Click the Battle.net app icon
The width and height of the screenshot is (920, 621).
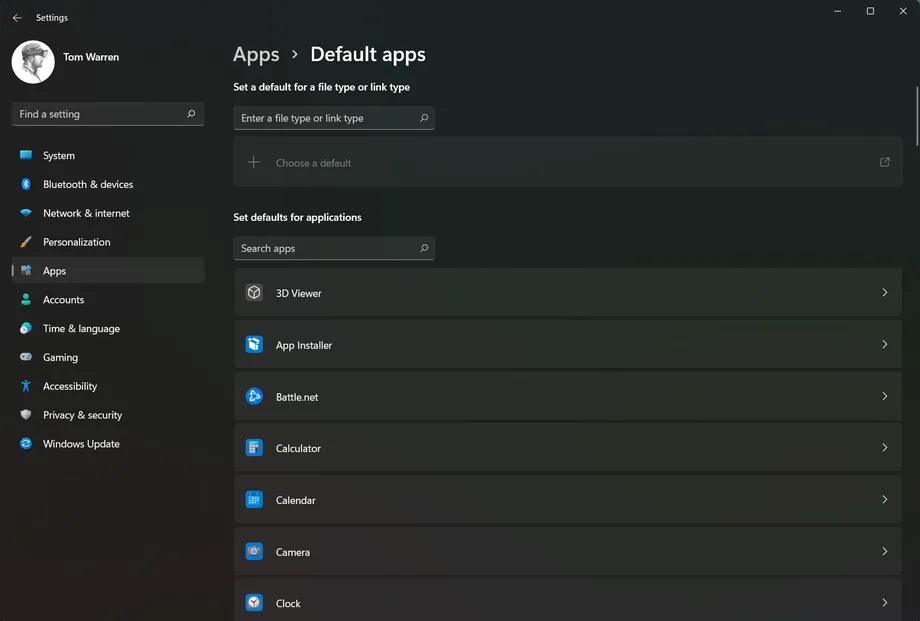[254, 396]
